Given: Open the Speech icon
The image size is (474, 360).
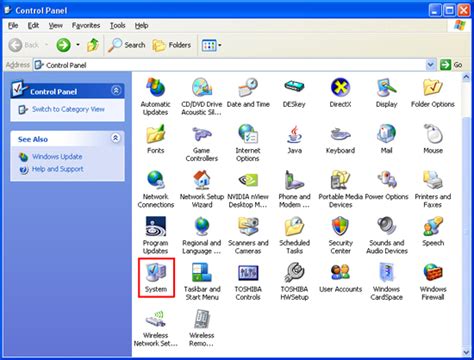Looking at the screenshot, I should pos(433,232).
